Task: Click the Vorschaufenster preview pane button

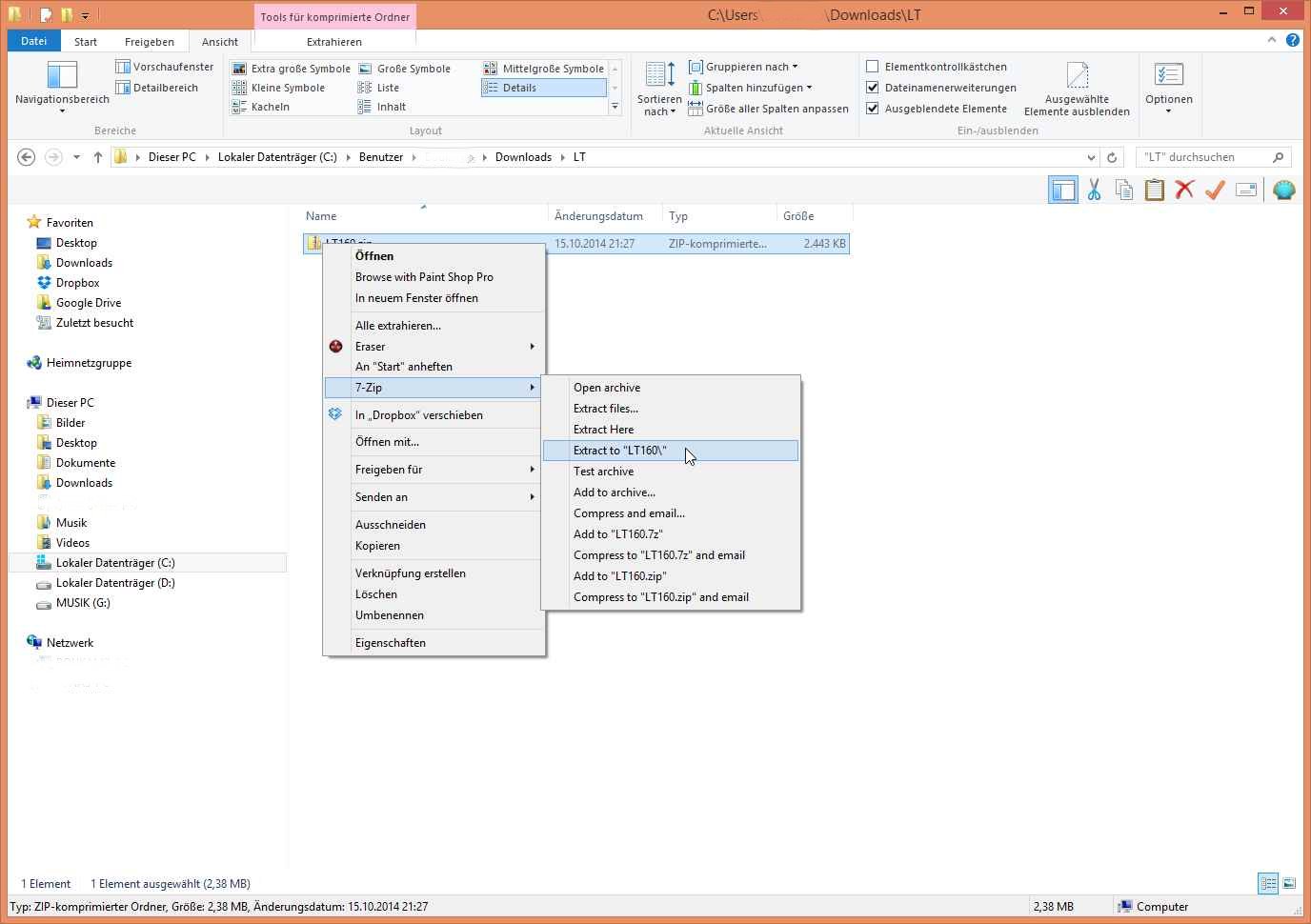Action: tap(164, 67)
